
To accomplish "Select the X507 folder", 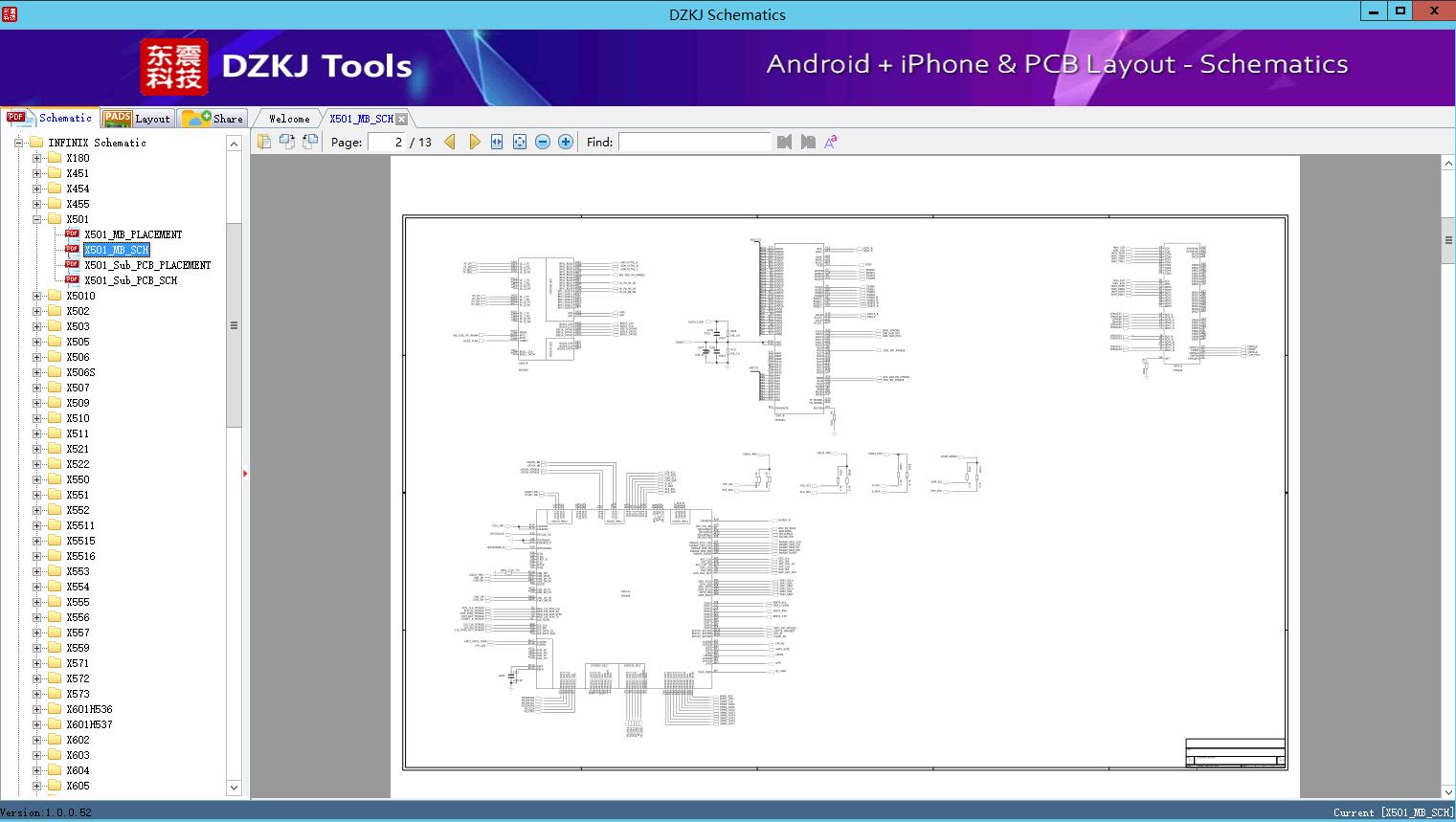I will point(78,388).
